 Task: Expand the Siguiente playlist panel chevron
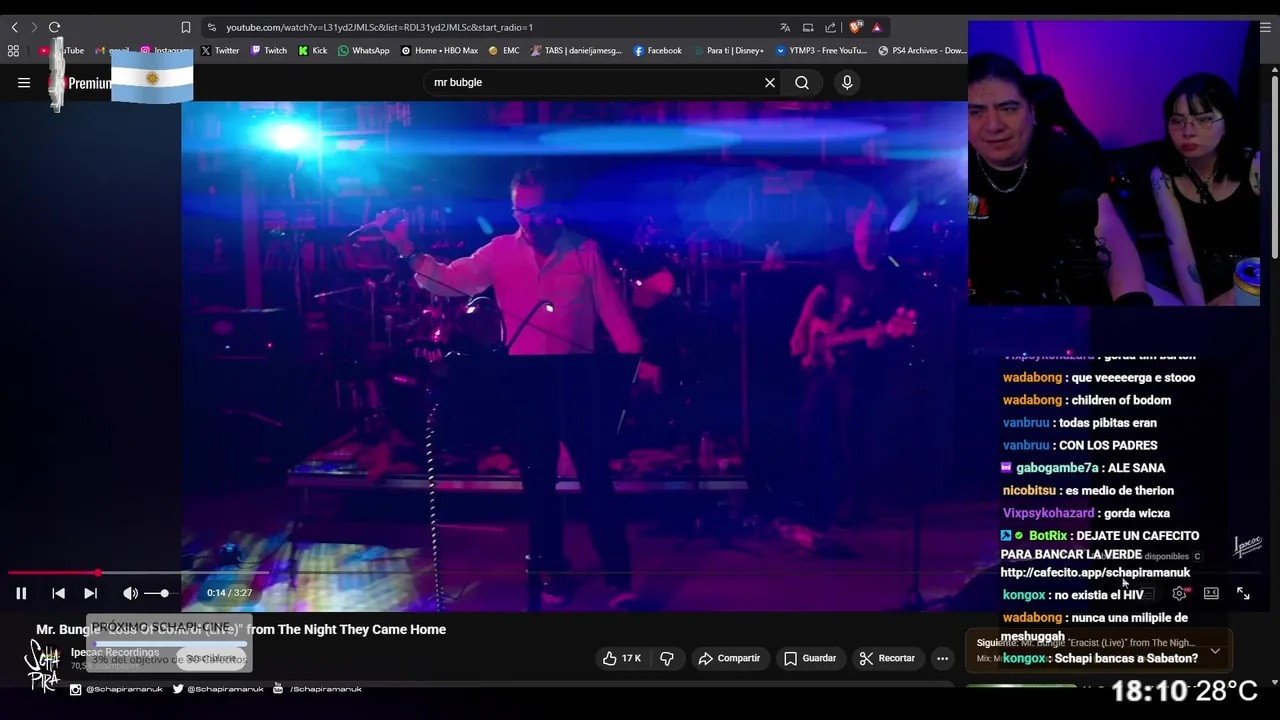coord(1215,651)
